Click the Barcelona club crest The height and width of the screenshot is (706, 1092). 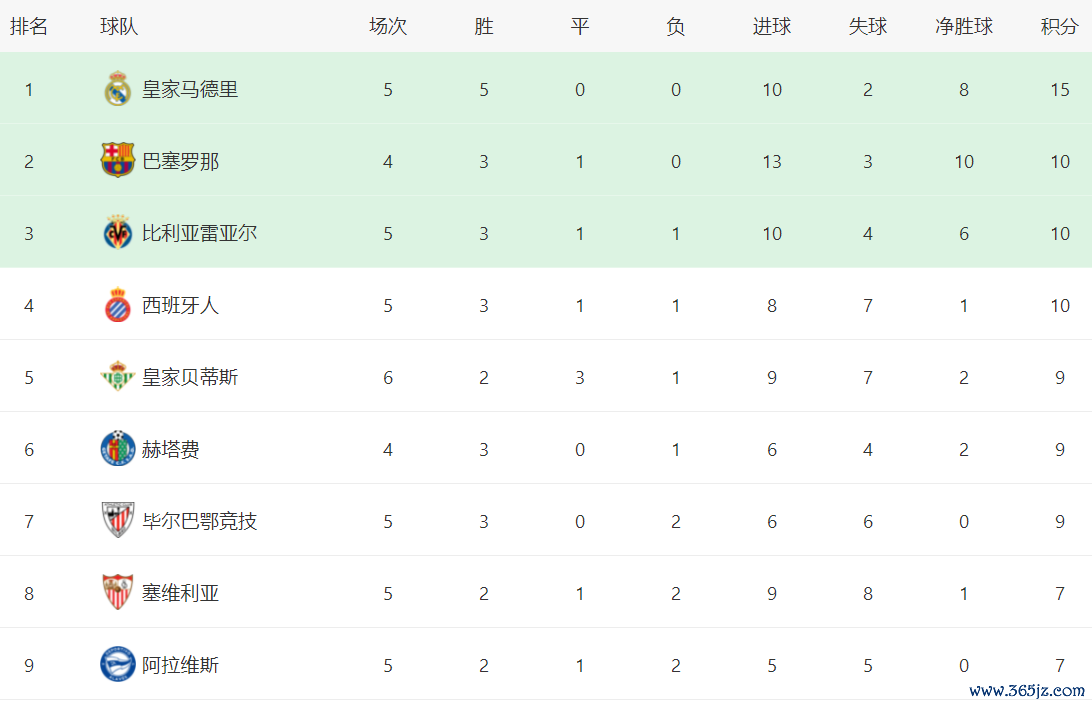coord(118,161)
